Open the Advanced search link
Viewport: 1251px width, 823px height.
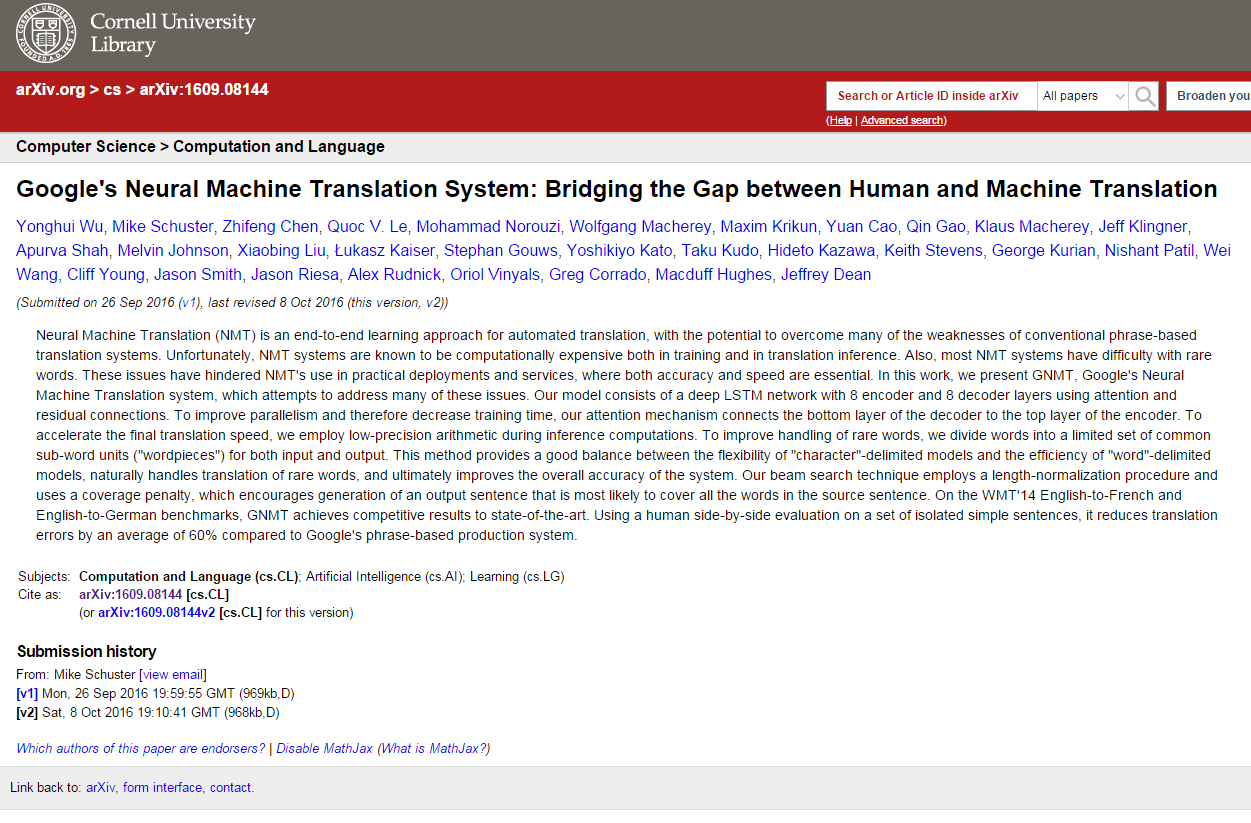click(902, 121)
